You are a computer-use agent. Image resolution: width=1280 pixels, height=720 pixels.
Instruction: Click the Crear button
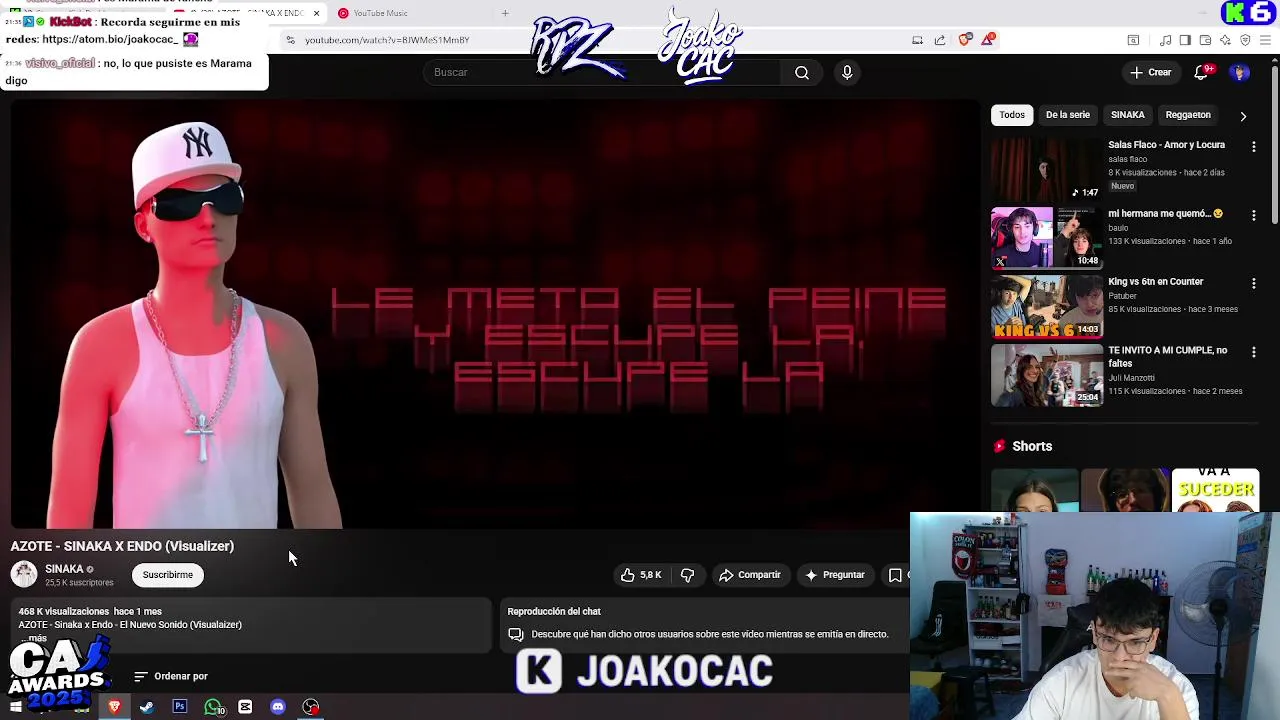tap(1150, 72)
